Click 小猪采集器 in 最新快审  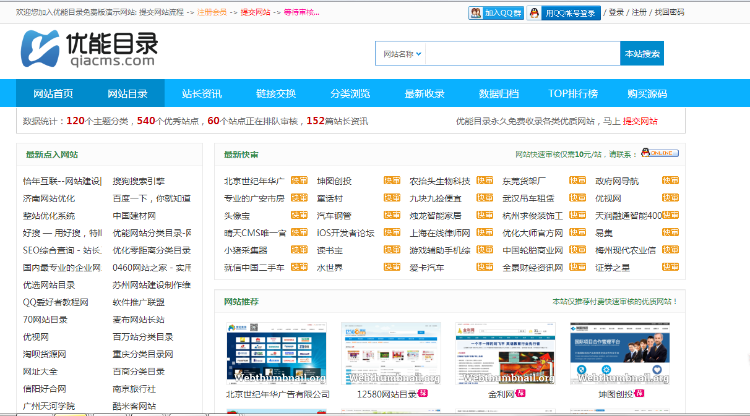pos(245,250)
